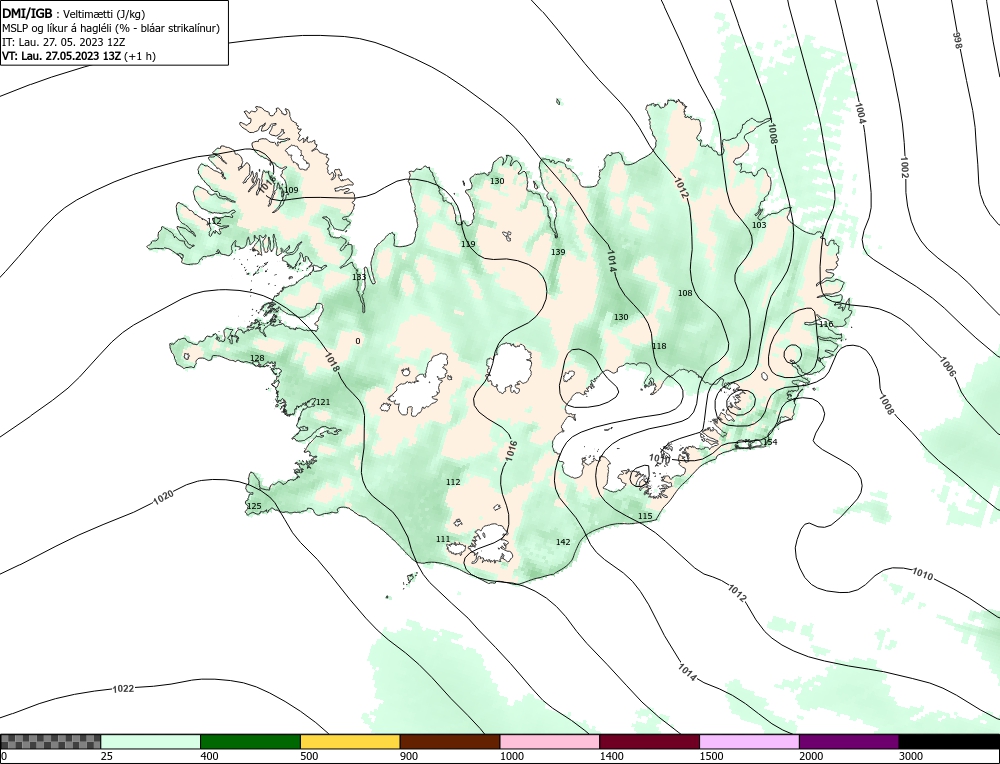1000x764 pixels.
Task: Click the station value '115'
Action: click(645, 516)
